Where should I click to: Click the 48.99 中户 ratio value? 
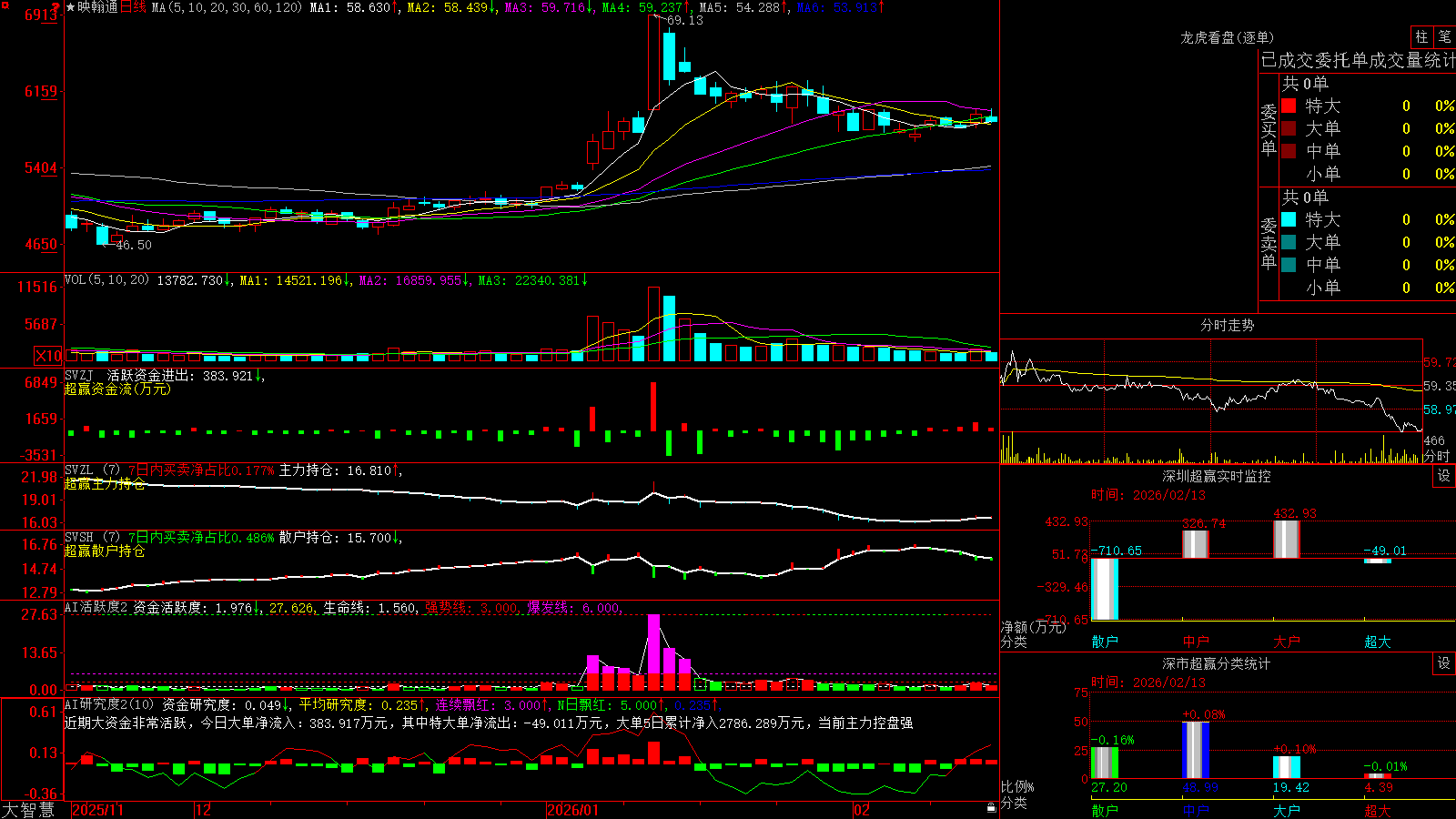coord(1200,787)
